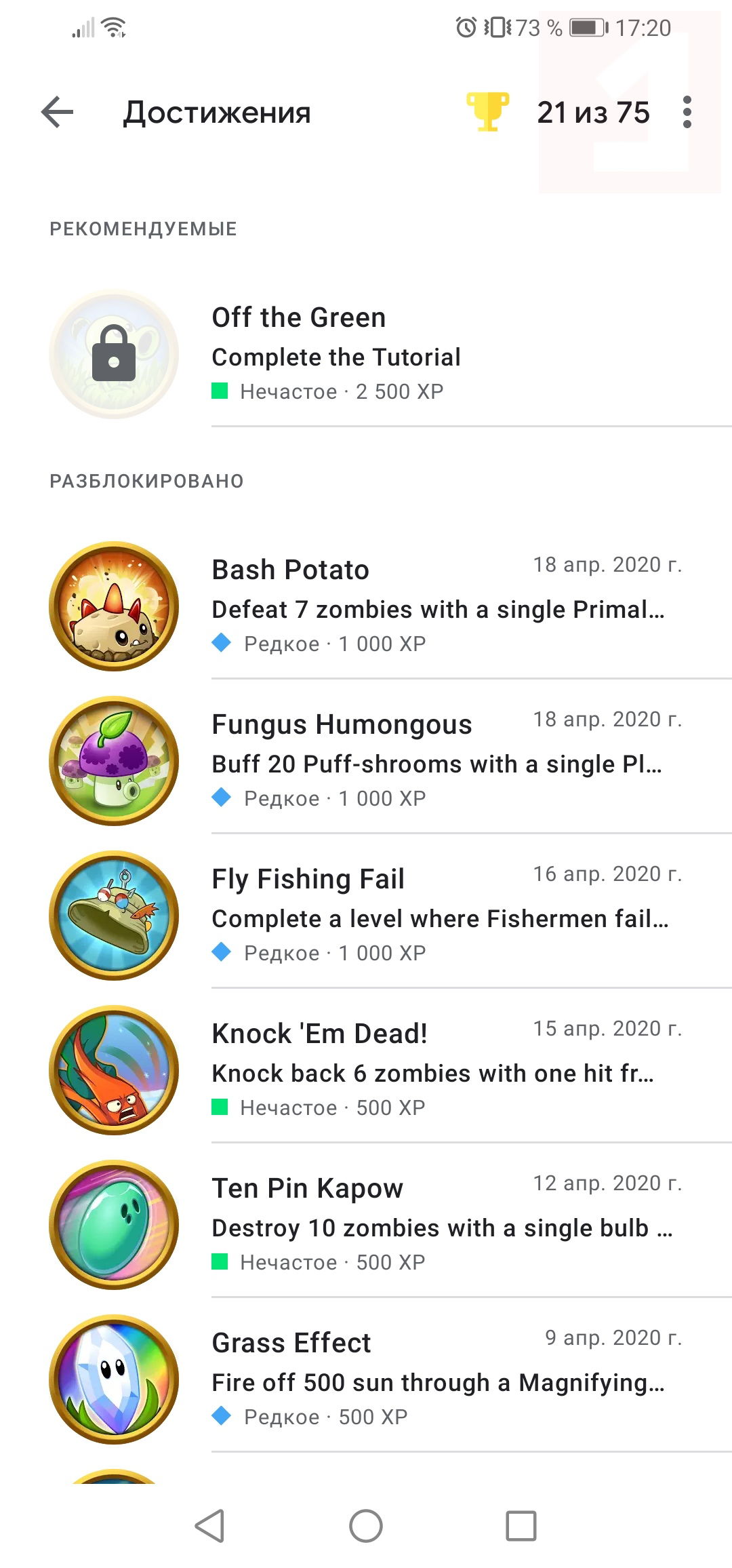Tap the Android recent apps square
The image size is (732, 1568).
(x=521, y=1526)
